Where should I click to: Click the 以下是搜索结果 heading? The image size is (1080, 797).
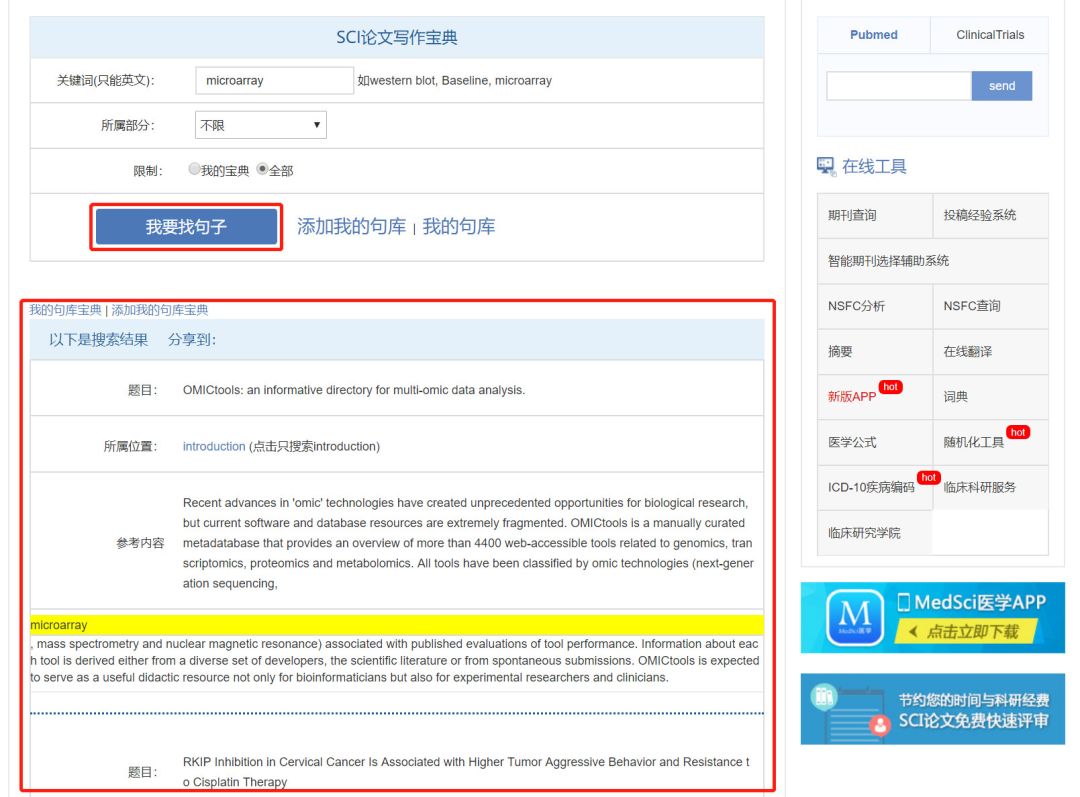[98, 340]
